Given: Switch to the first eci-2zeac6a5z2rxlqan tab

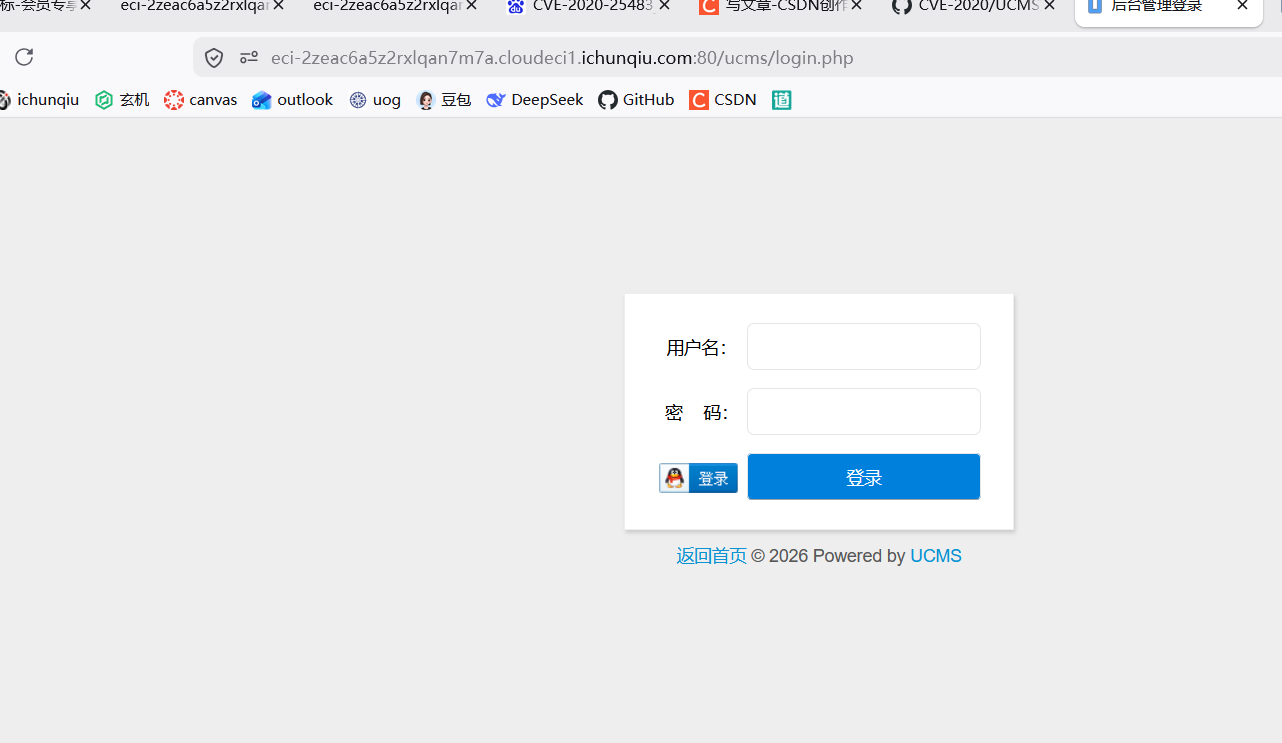Looking at the screenshot, I should pyautogui.click(x=193, y=5).
